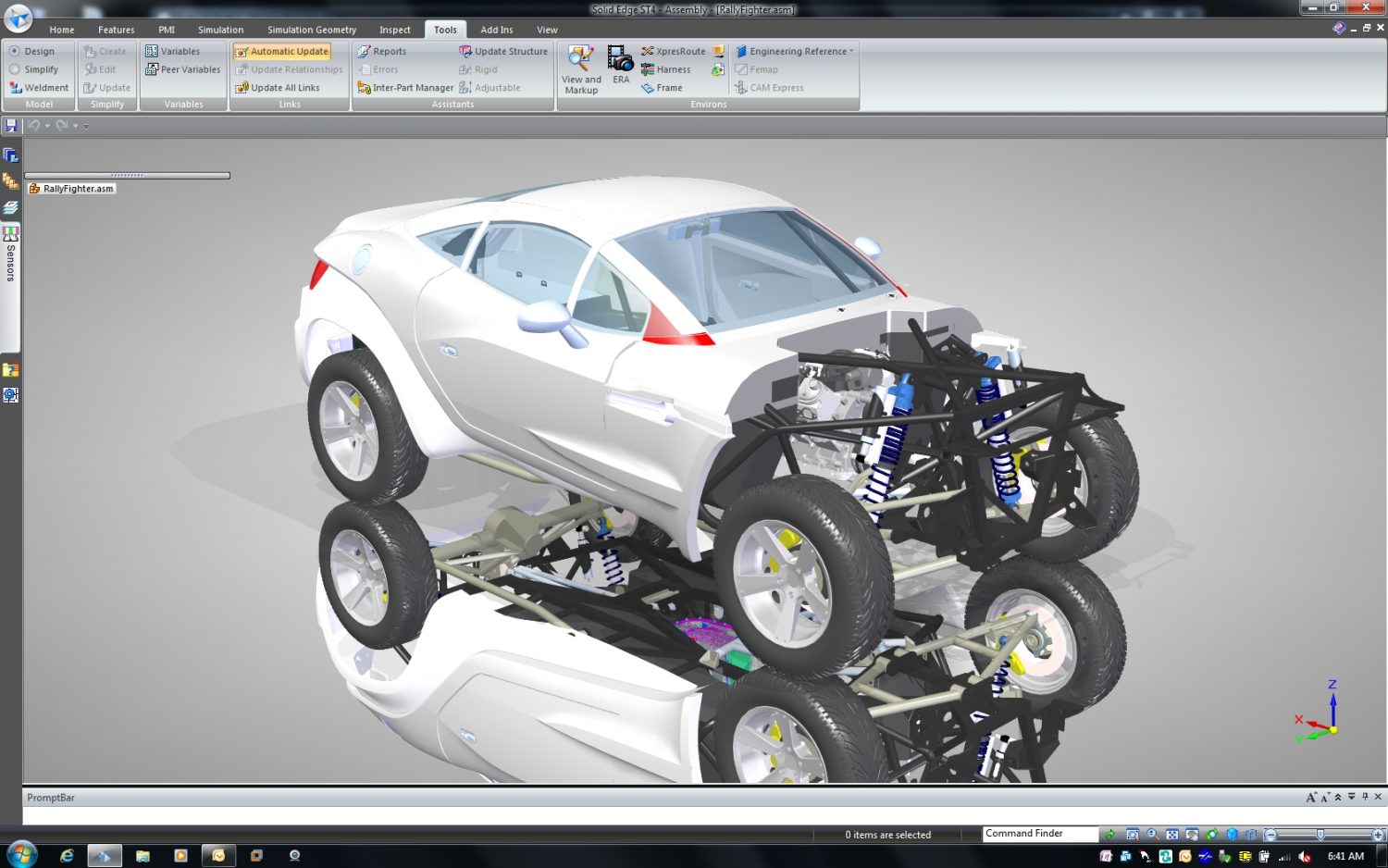Launch CAM Express
This screenshot has height=868, width=1388.
click(x=775, y=87)
